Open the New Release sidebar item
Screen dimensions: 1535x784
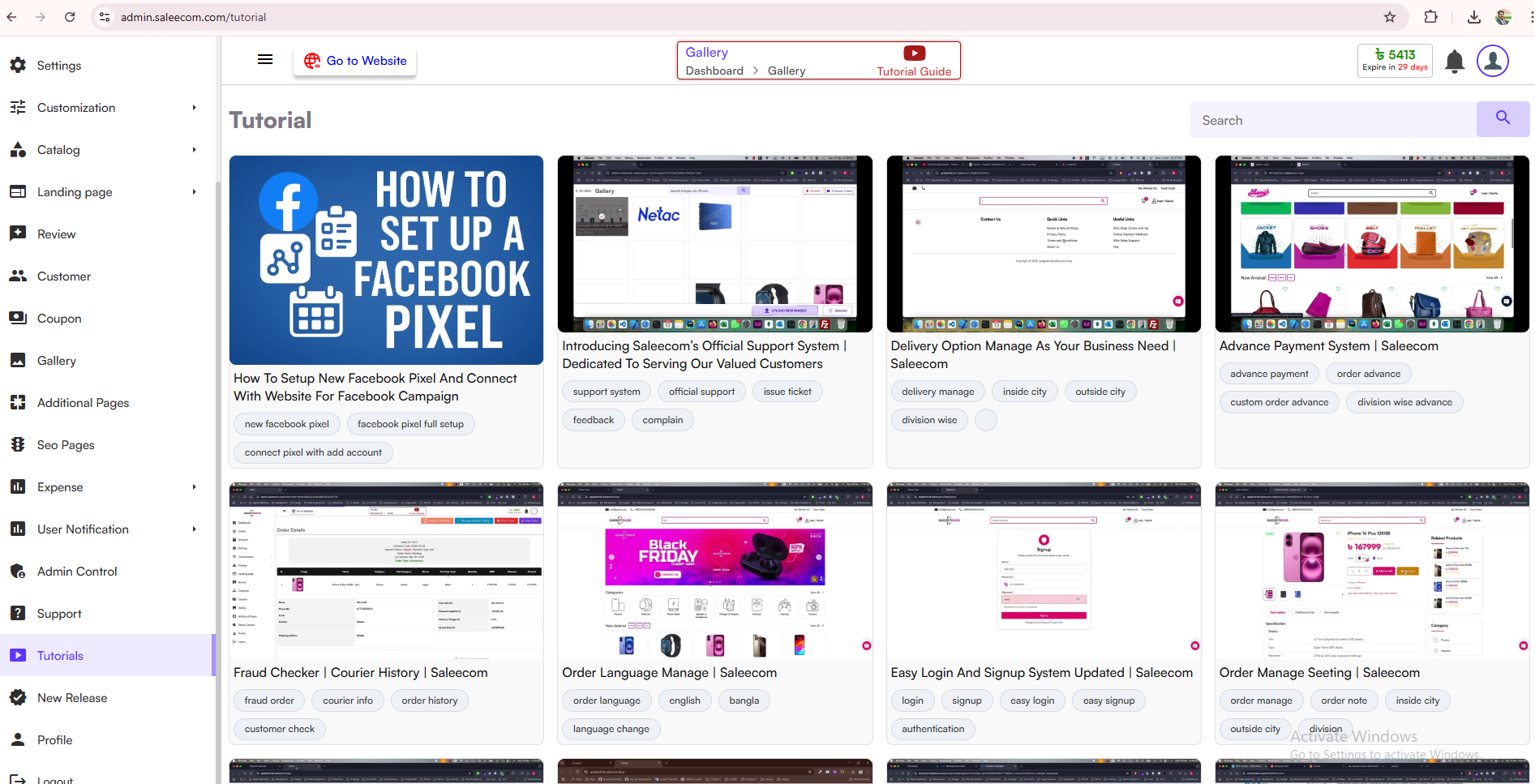(x=72, y=698)
